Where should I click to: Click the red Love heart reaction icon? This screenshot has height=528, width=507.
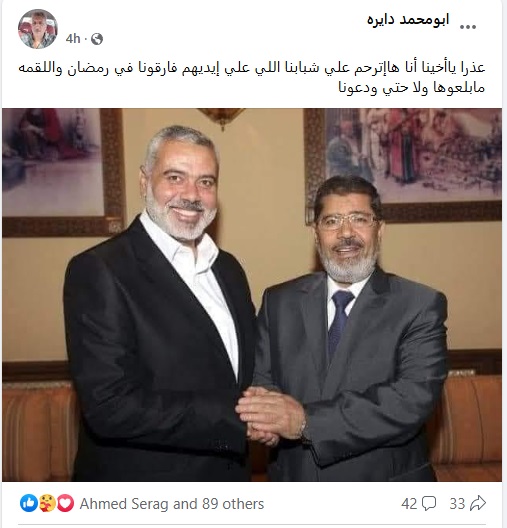(x=65, y=503)
